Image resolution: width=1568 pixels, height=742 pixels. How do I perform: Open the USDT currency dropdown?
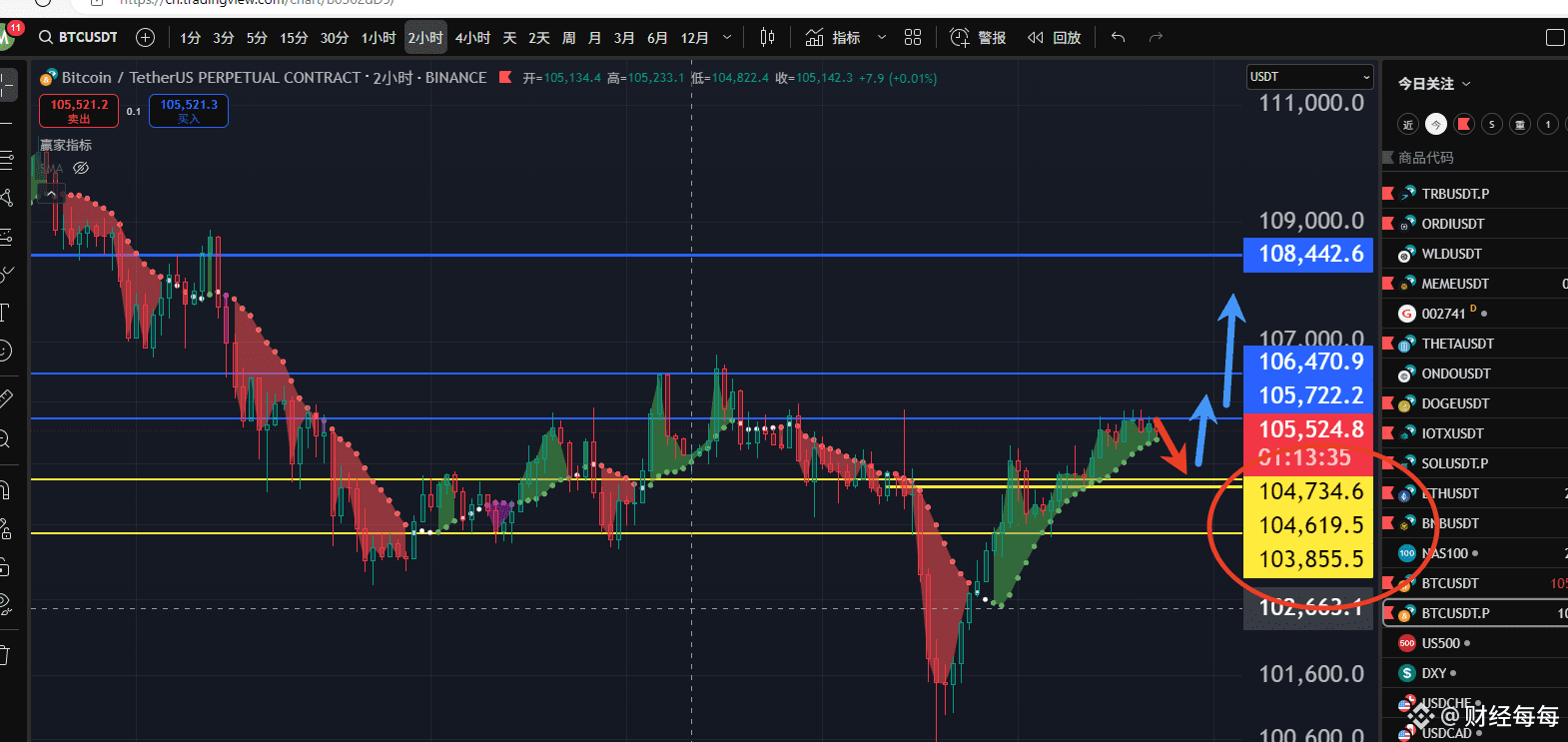[x=1310, y=77]
